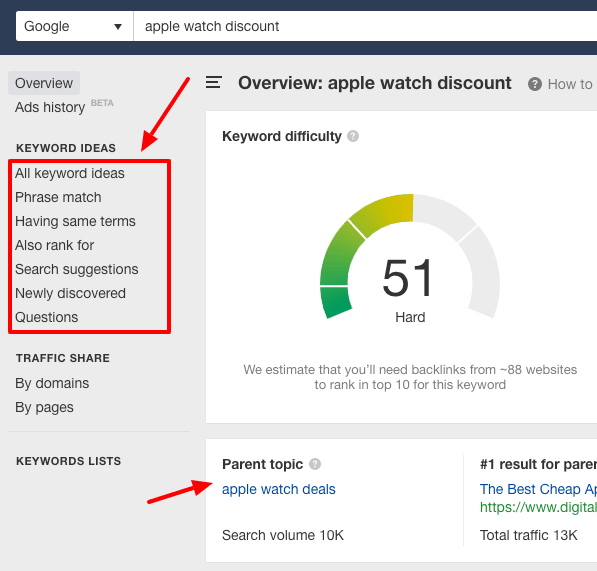Screen dimensions: 597x571
Task: Open Having same terms report
Action: [75, 221]
